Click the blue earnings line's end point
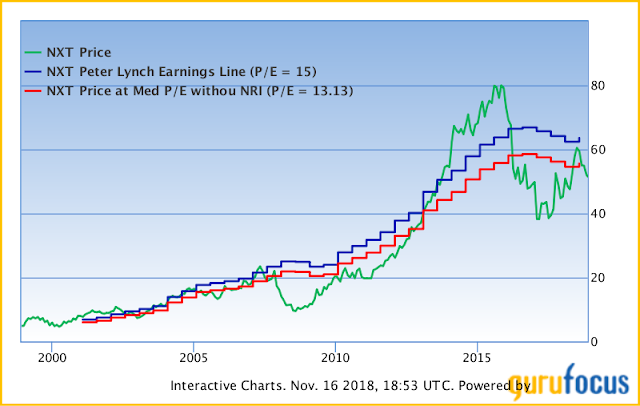 [579, 138]
